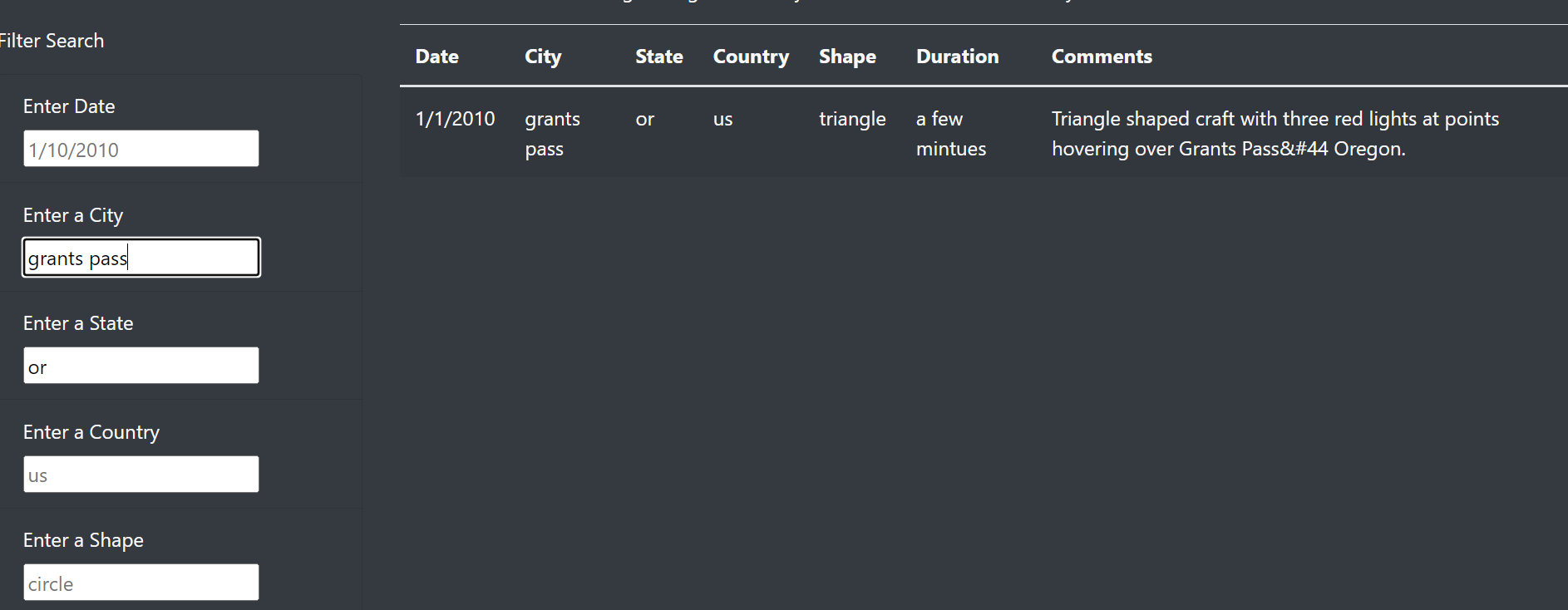This screenshot has height=610, width=1568.
Task: Click the Enter Date input field
Action: (140, 148)
